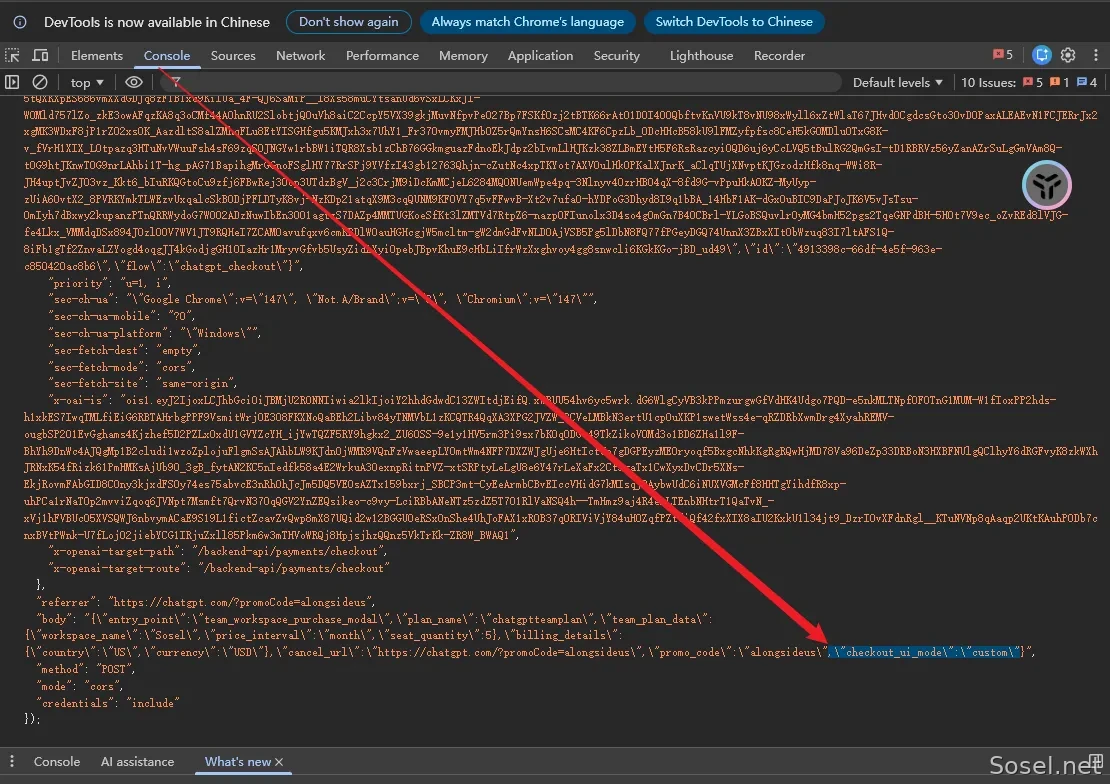Open the Security tab

coord(616,55)
